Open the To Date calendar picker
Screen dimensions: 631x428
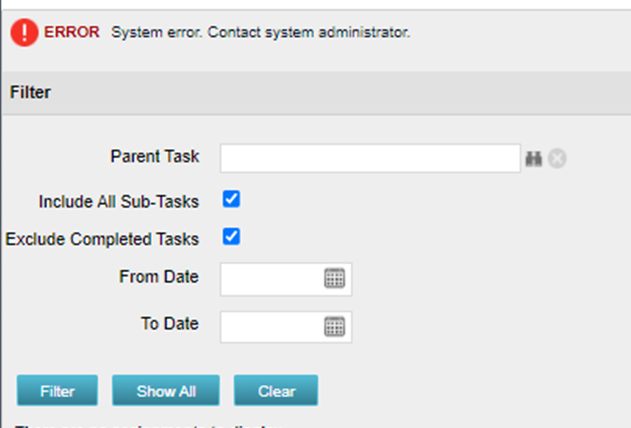click(334, 325)
